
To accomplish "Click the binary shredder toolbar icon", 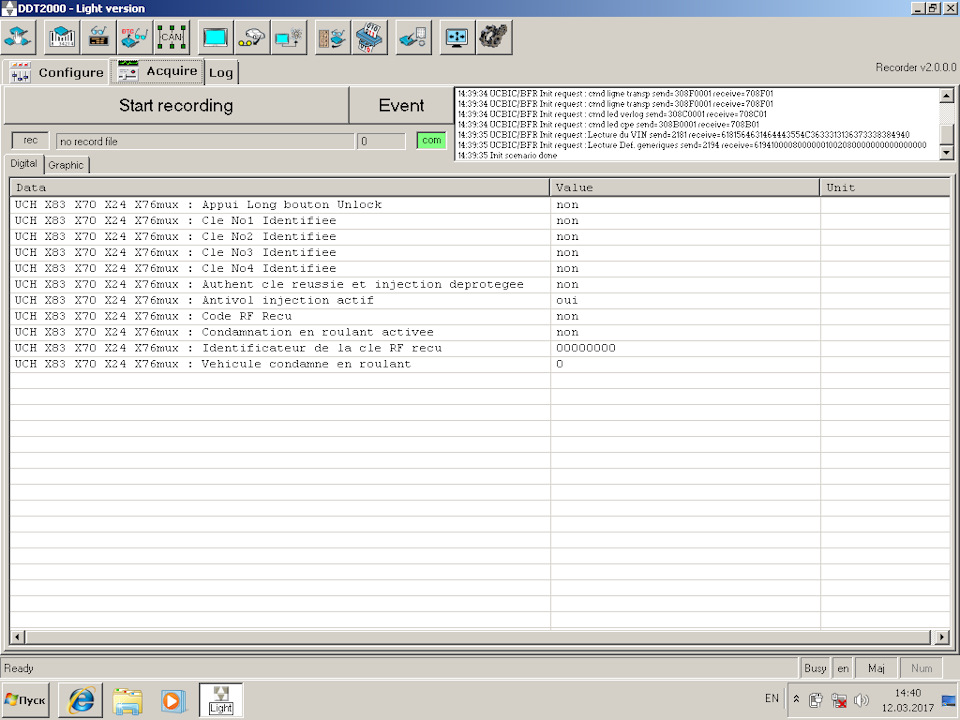I will (x=369, y=37).
